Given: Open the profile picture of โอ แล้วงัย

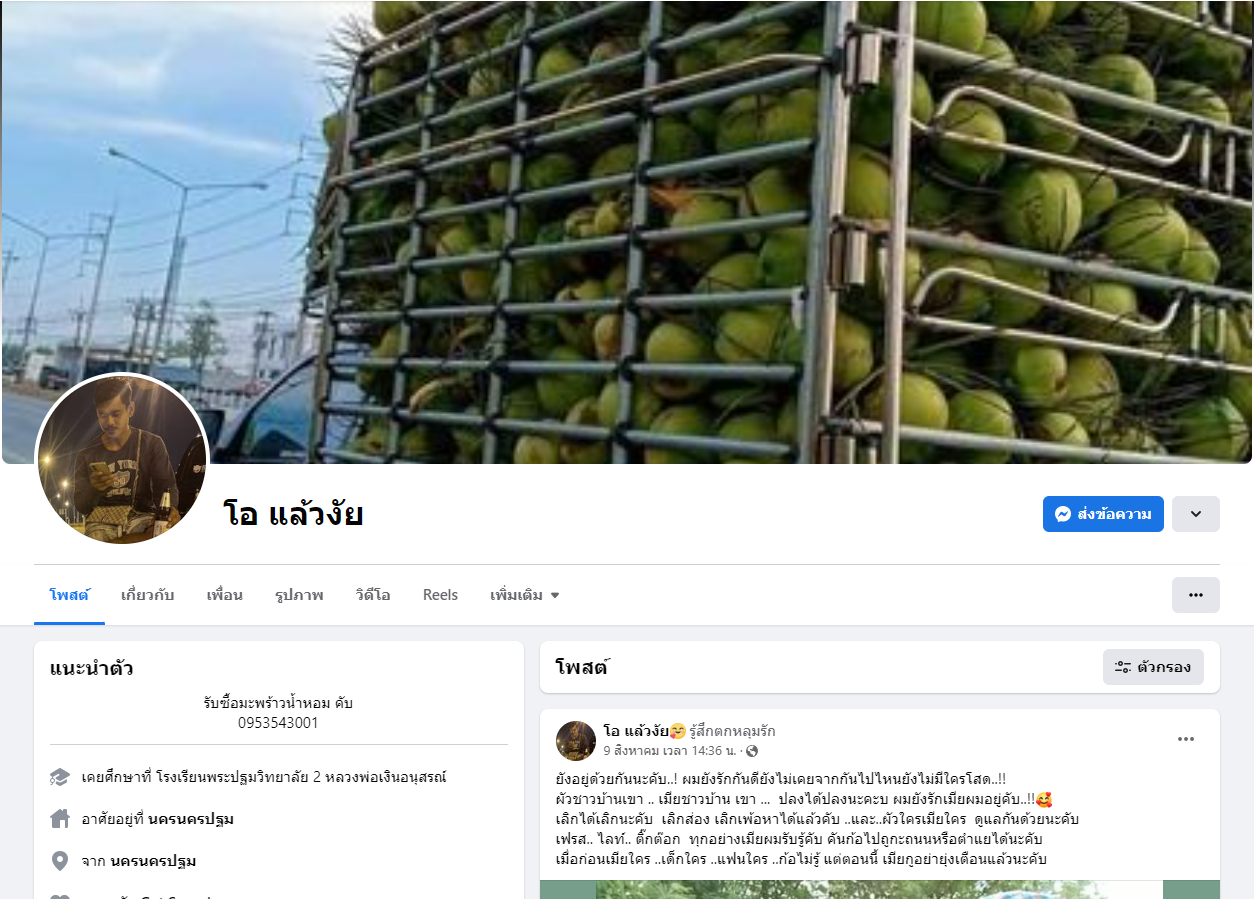Looking at the screenshot, I should pyautogui.click(x=122, y=460).
